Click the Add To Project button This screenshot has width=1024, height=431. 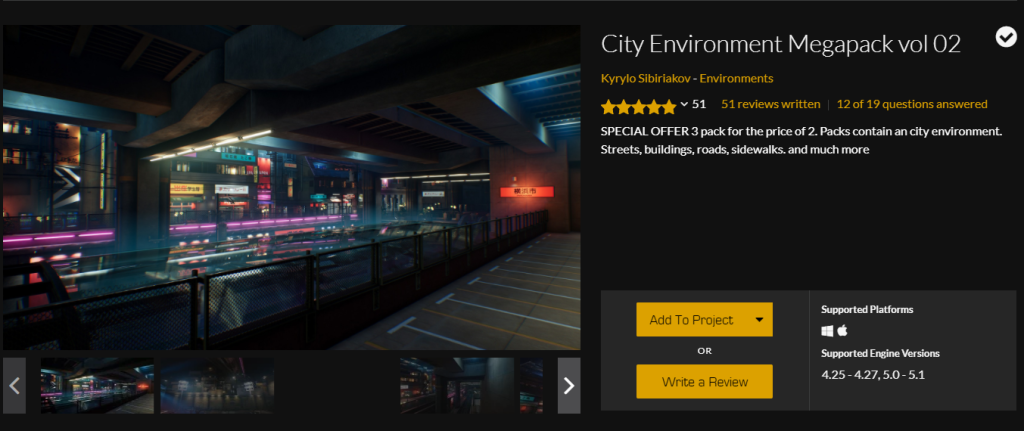coord(705,319)
